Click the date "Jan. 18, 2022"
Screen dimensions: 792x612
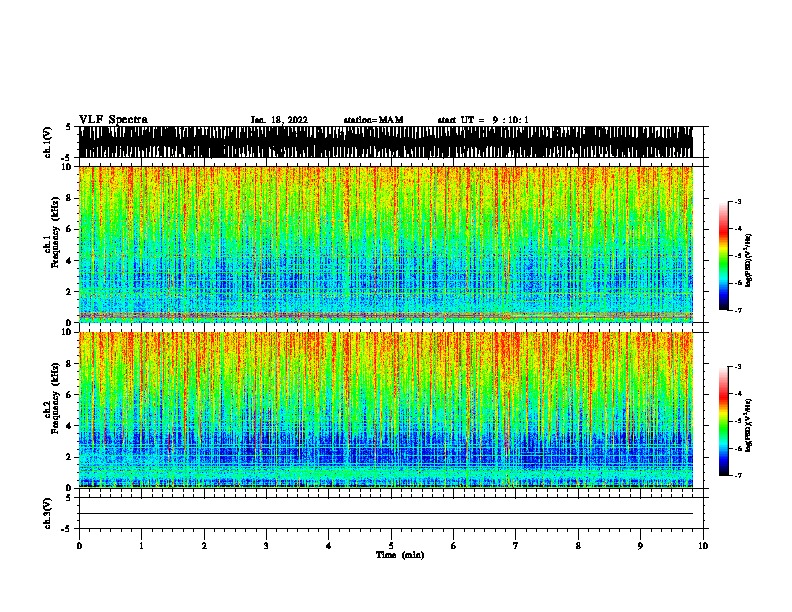click(x=279, y=120)
